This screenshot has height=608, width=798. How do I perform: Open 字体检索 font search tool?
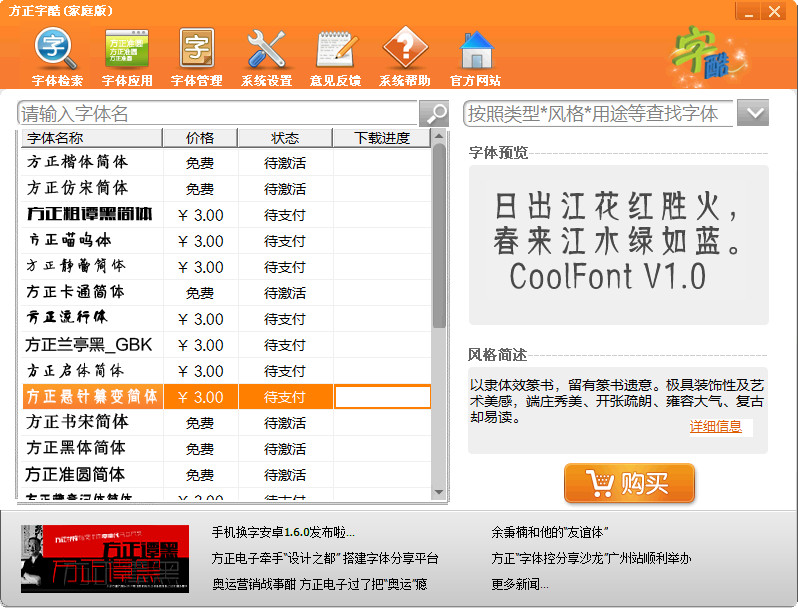coord(56,58)
